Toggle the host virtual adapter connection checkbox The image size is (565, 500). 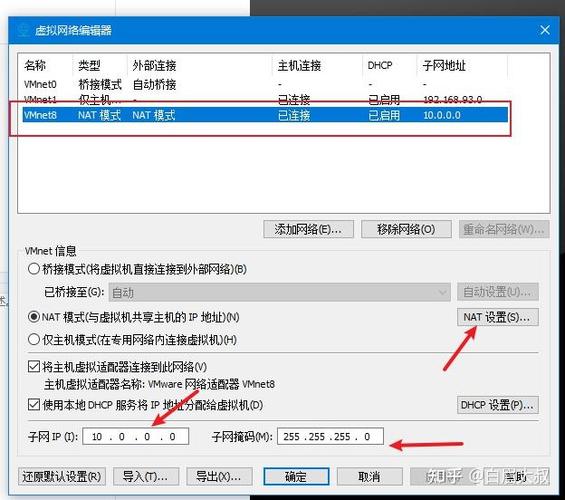pyautogui.click(x=34, y=367)
